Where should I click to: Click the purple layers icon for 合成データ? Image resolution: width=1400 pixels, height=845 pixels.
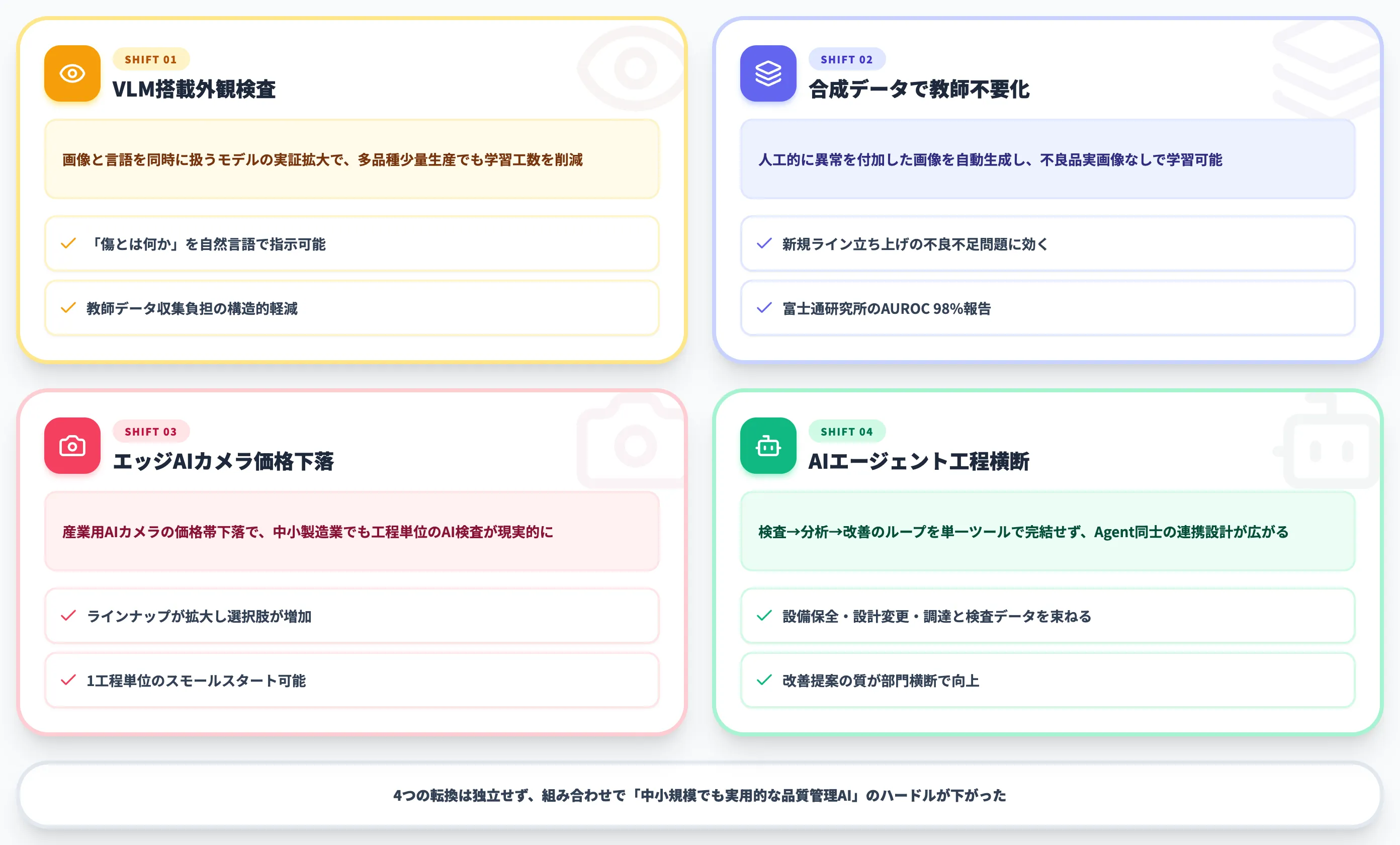pyautogui.click(x=767, y=73)
